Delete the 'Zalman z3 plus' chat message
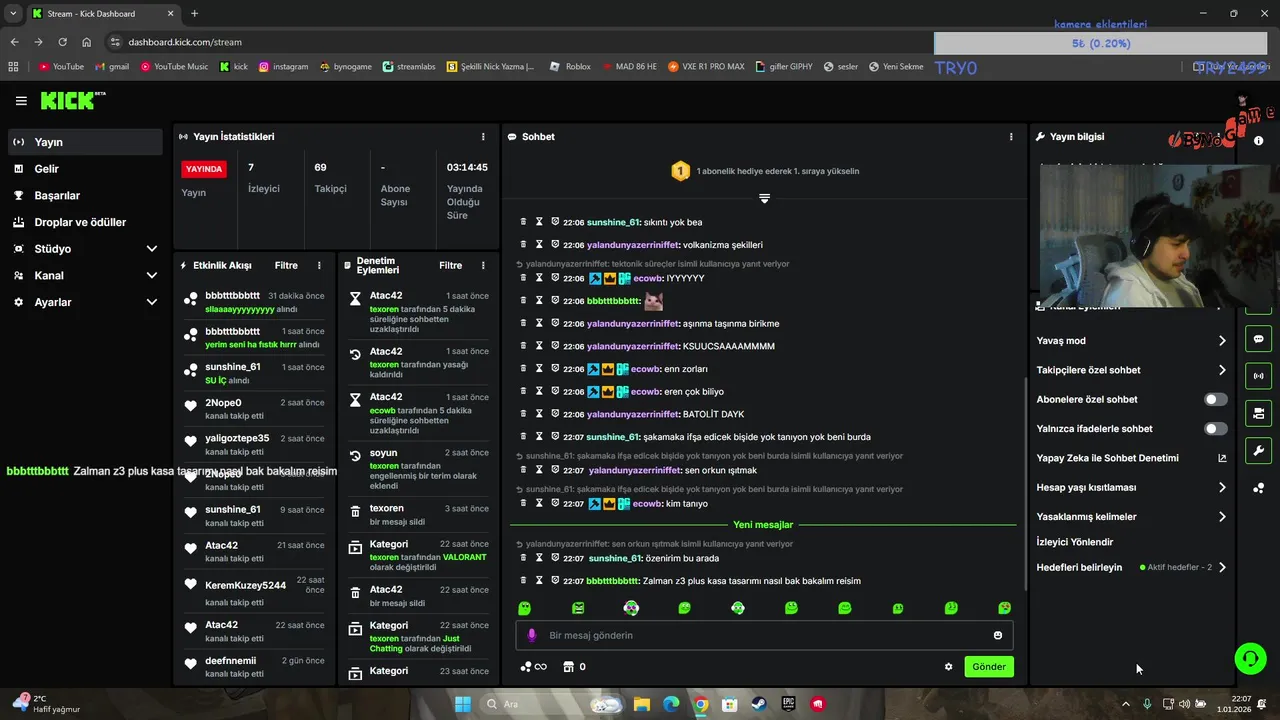The height and width of the screenshot is (720, 1280). point(523,581)
